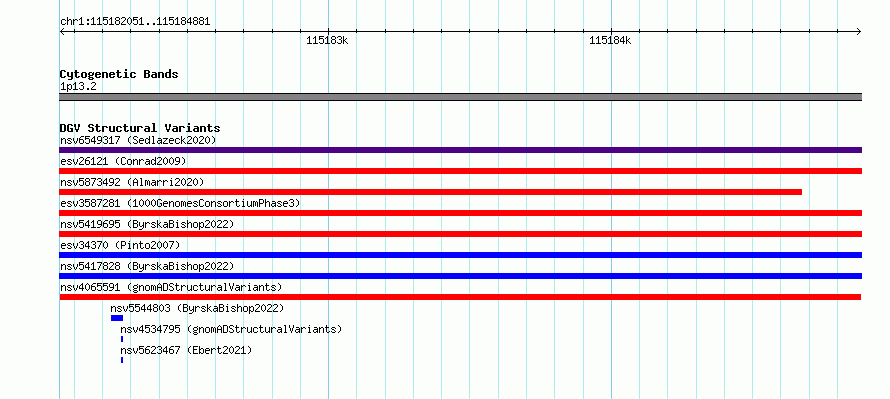Select the red esv3587281 variant bar
Viewport: 890px width, 399px height.
[x=460, y=213]
